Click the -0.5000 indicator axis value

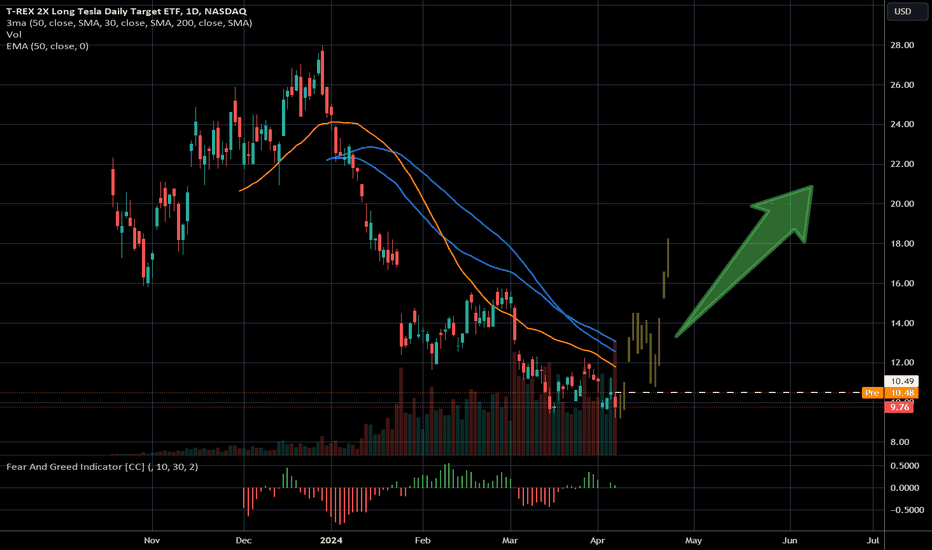tap(907, 510)
